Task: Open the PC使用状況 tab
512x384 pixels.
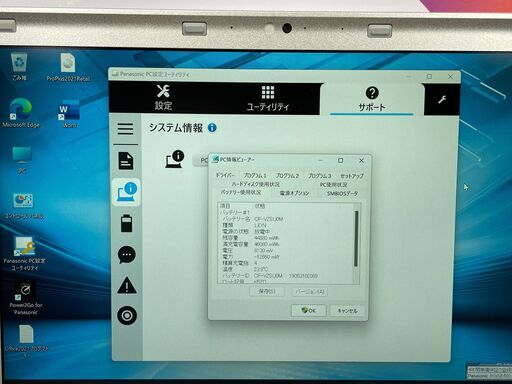Action: [x=334, y=185]
